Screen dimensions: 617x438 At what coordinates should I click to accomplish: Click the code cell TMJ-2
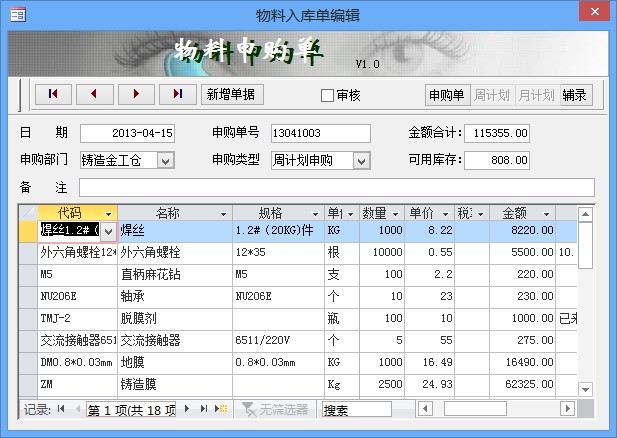pyautogui.click(x=77, y=319)
